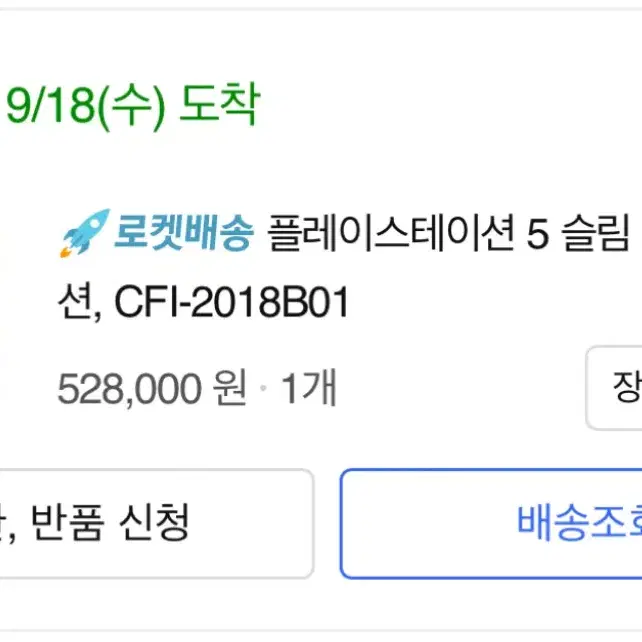Image resolution: width=642 pixels, height=642 pixels.
Task: Click the blue rocket icon
Action: point(85,233)
